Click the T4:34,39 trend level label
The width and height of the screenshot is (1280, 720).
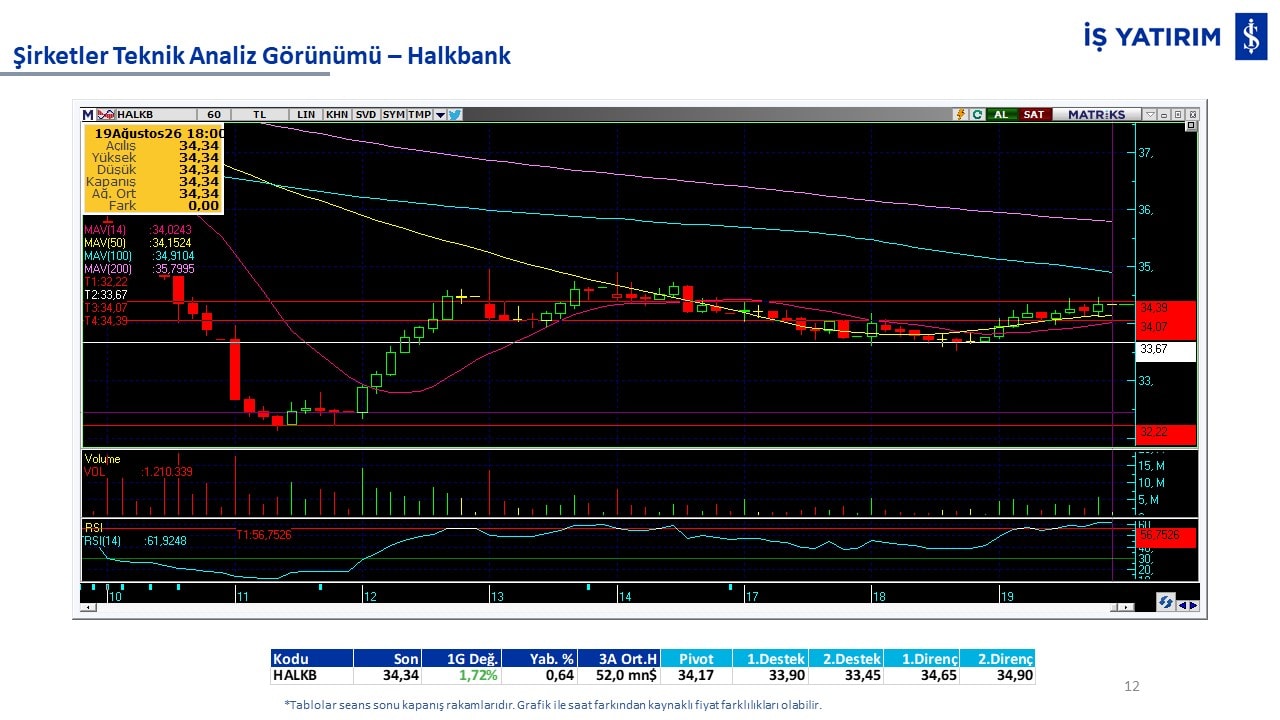[106, 320]
